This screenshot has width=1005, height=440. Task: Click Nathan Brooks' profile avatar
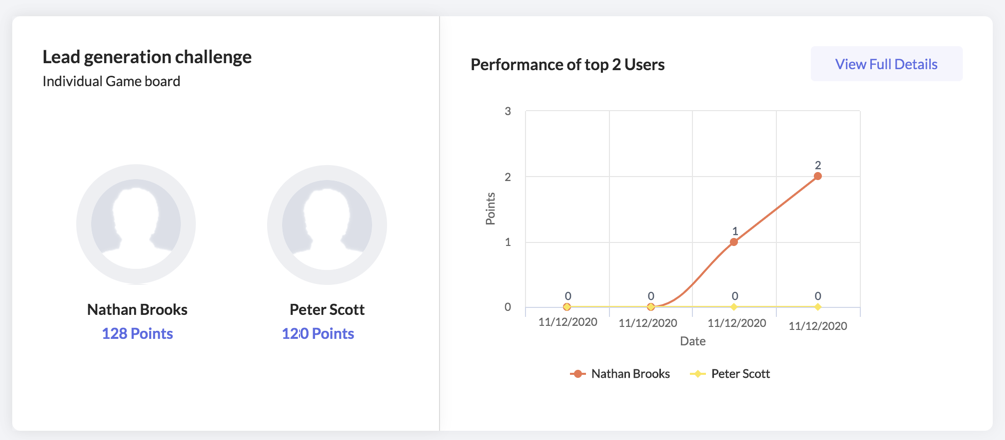pyautogui.click(x=136, y=224)
